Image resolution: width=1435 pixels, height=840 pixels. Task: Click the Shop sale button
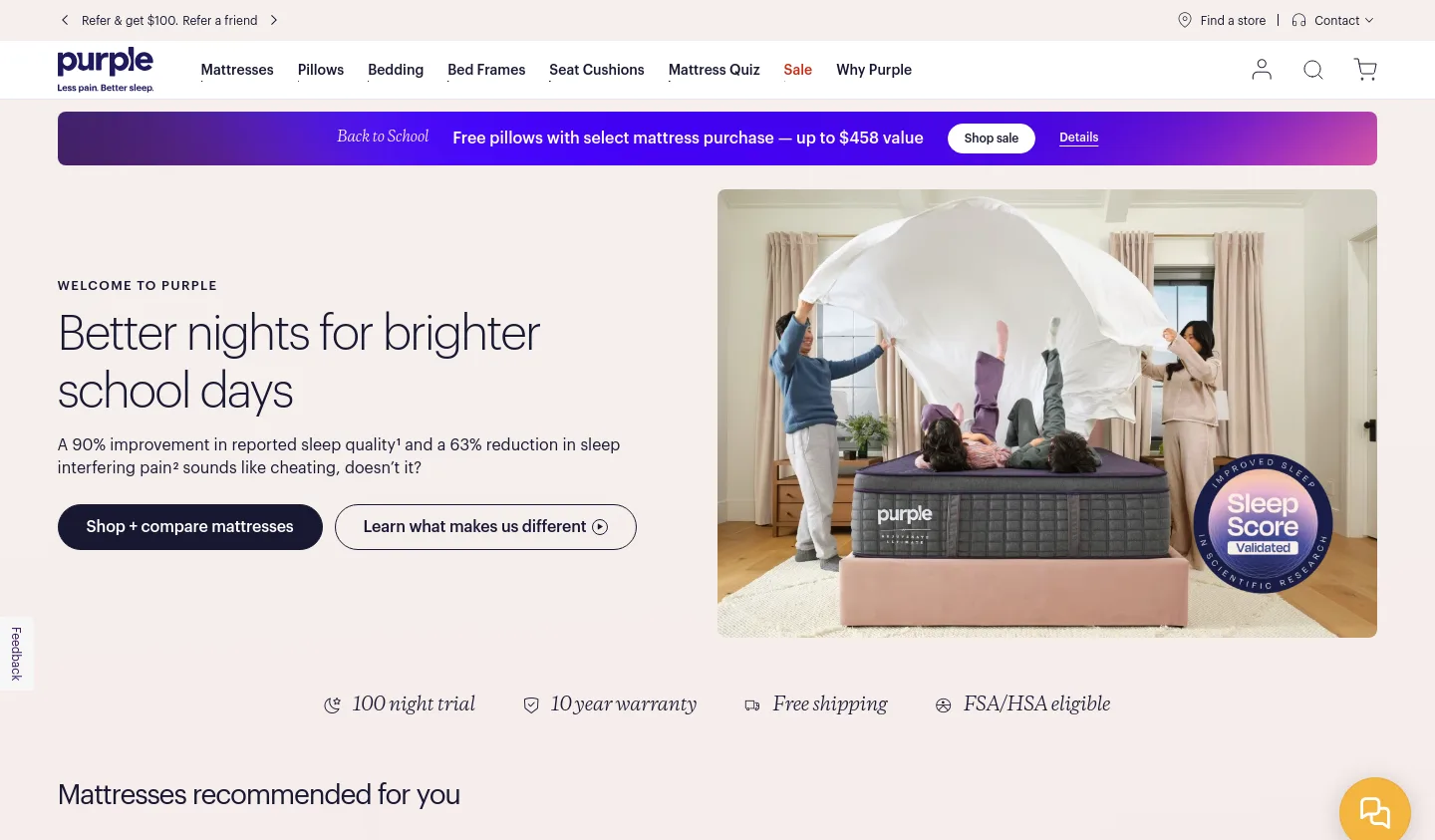point(992,139)
